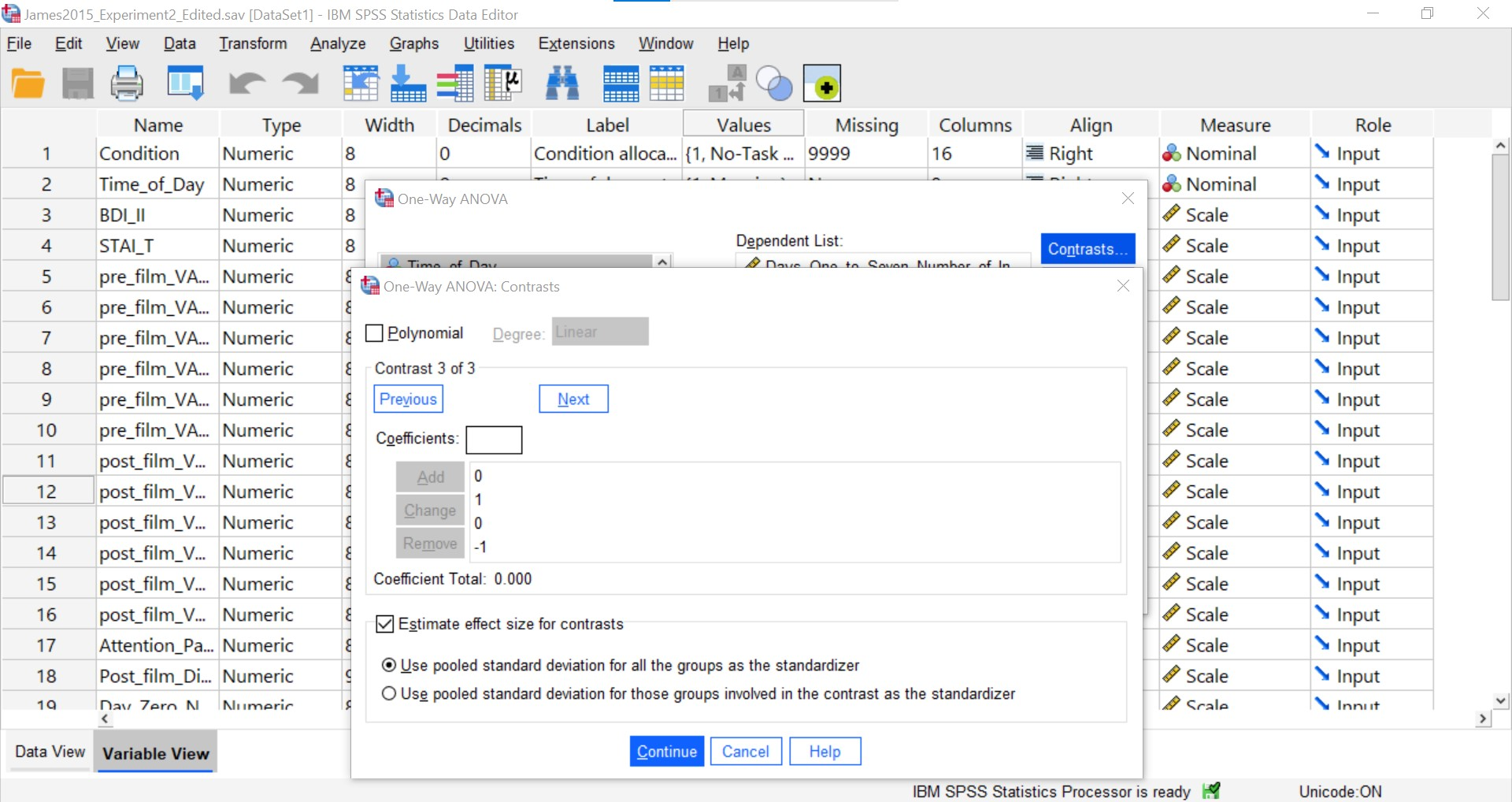Screen dimensions: 1512x802
Task: Click the Print toolbar icon
Action: pos(127,84)
